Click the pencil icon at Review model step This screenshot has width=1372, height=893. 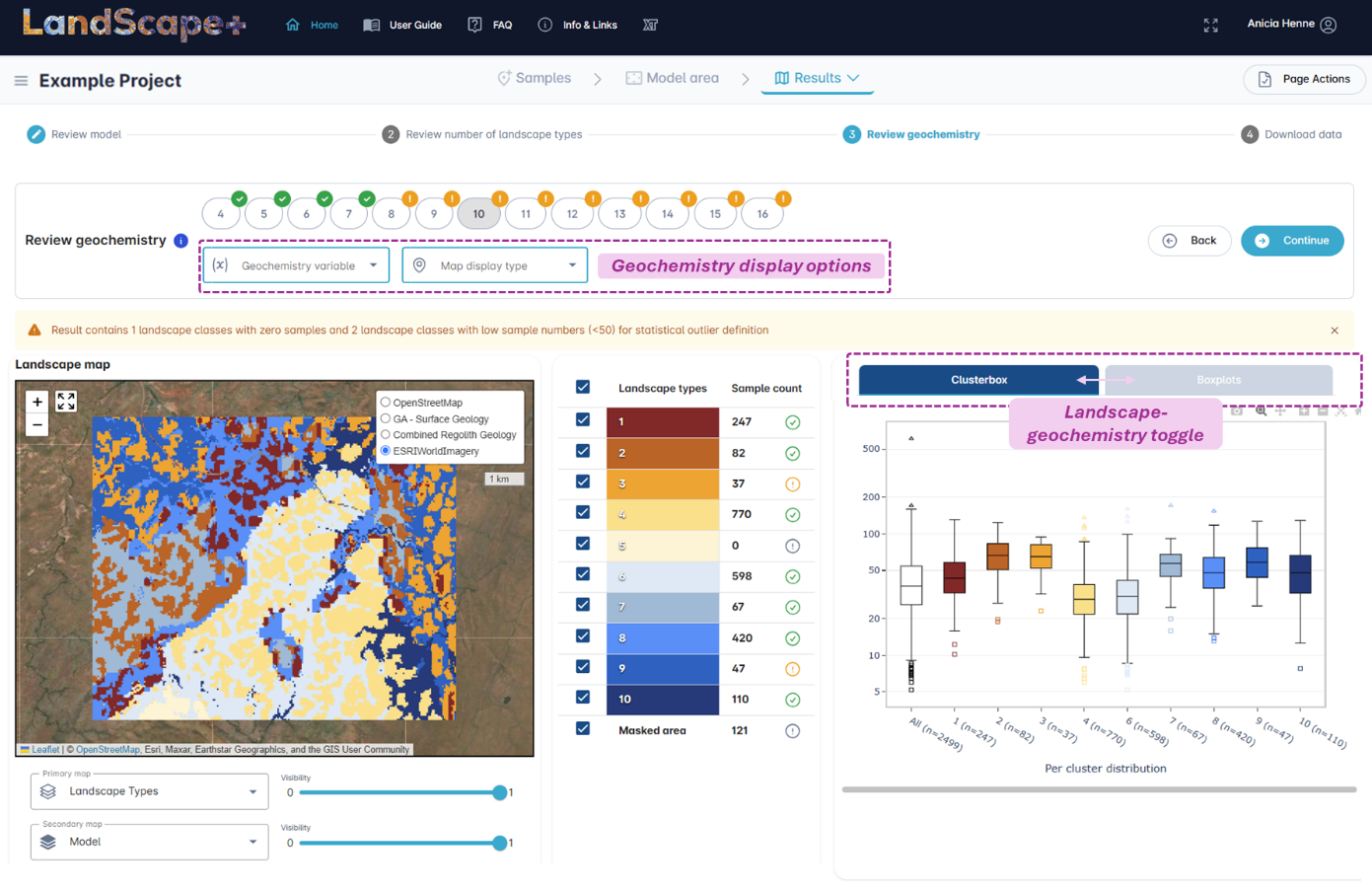36,134
